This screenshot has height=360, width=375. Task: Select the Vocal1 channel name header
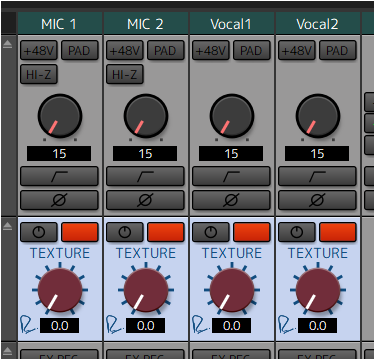[x=232, y=24]
